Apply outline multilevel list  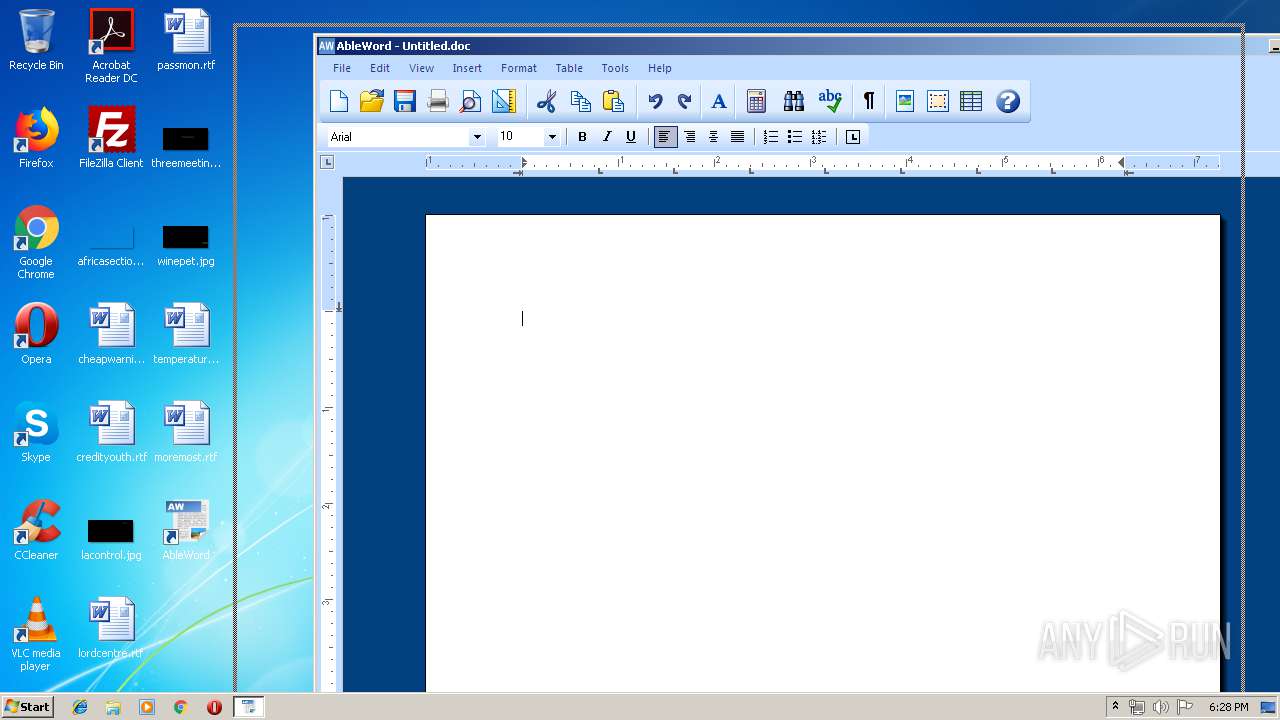click(x=819, y=137)
